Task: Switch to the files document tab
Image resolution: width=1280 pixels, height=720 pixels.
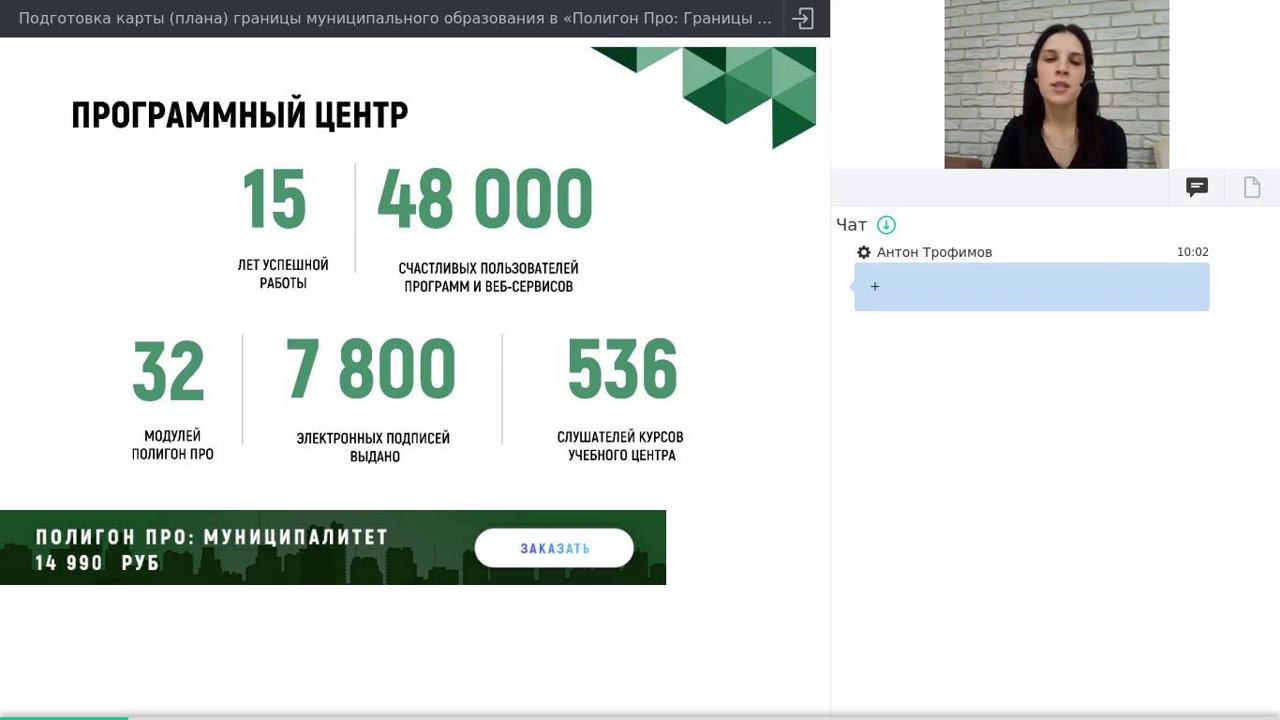Action: click(1252, 187)
